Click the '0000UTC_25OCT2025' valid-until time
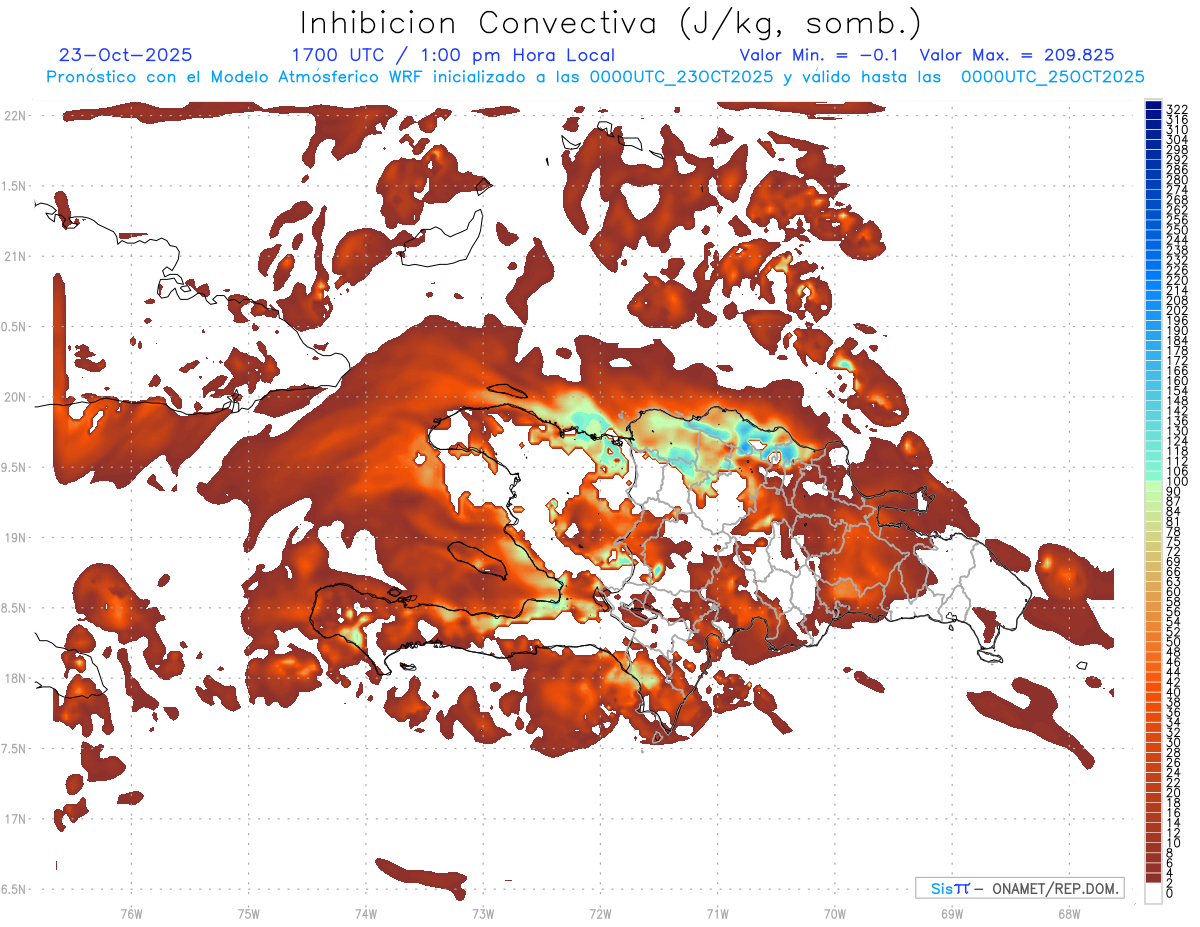Screen dimensions: 1200x927 click(x=1053, y=76)
